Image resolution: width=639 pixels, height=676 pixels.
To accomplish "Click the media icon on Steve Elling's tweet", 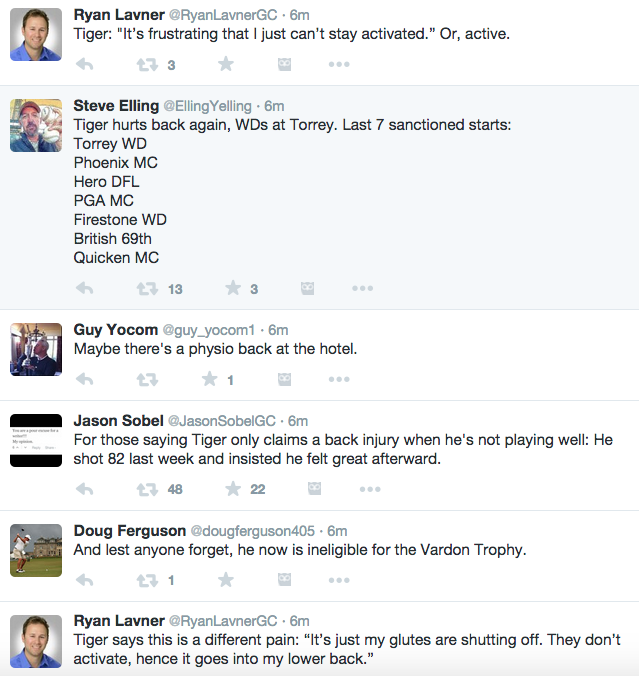I will pos(308,289).
